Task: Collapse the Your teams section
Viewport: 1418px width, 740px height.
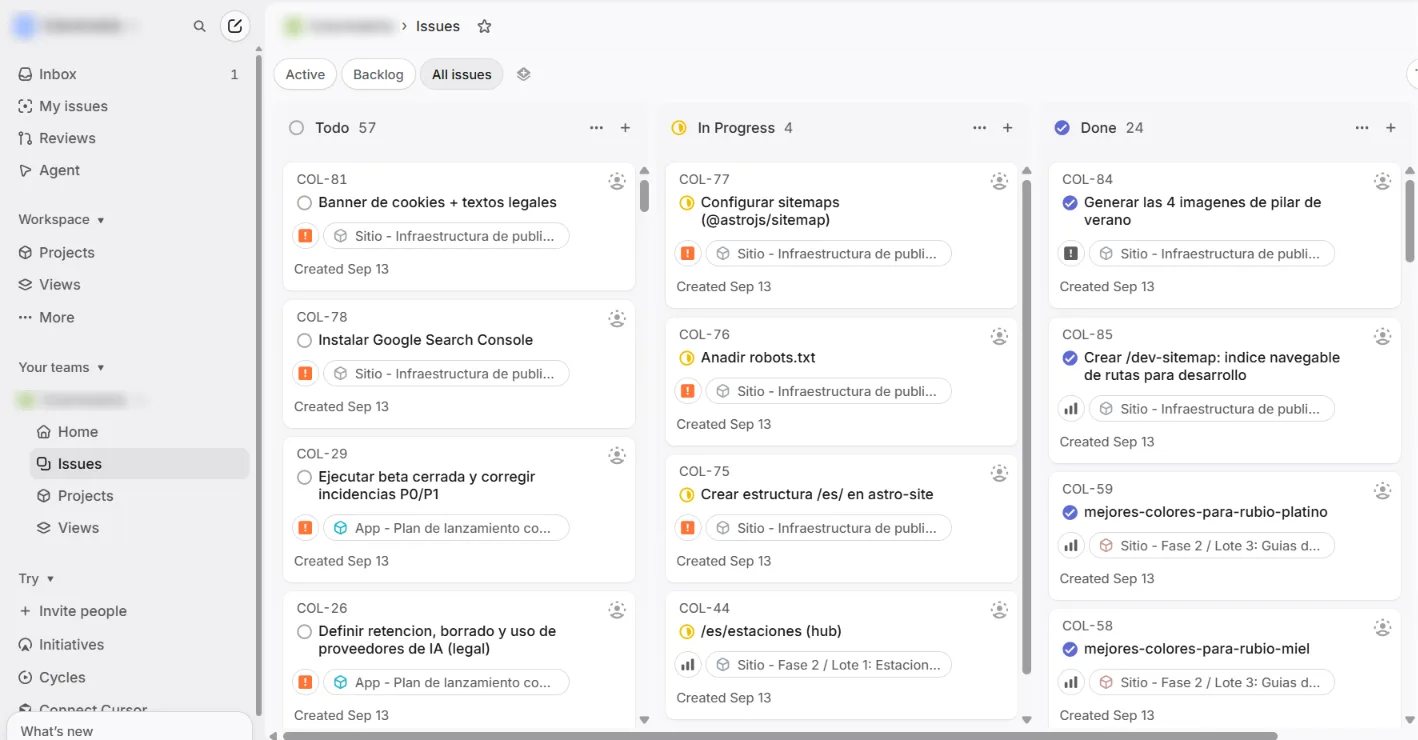Action: 61,368
